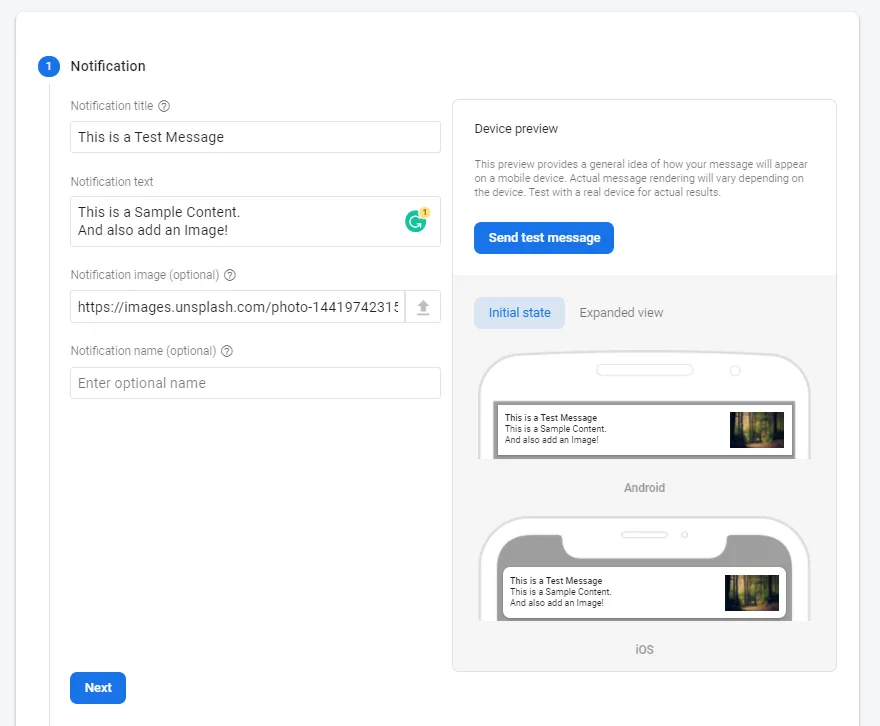This screenshot has width=880, height=726.
Task: Select the notification image URL field
Action: (235, 307)
